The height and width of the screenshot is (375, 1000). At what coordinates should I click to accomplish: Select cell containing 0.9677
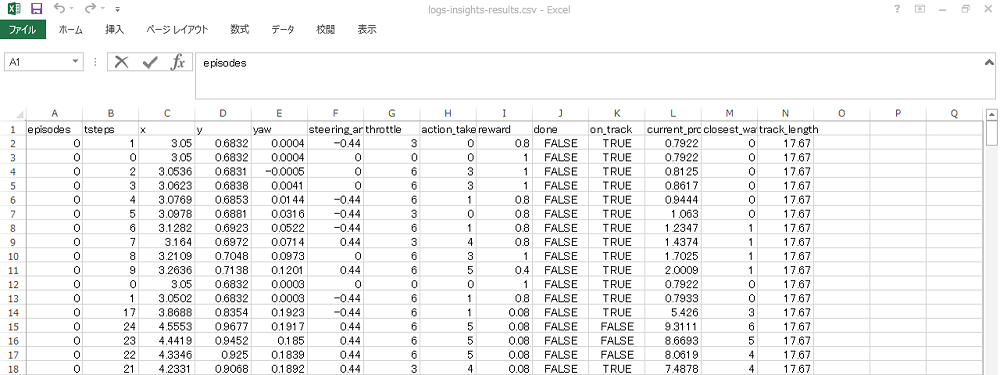pos(223,326)
